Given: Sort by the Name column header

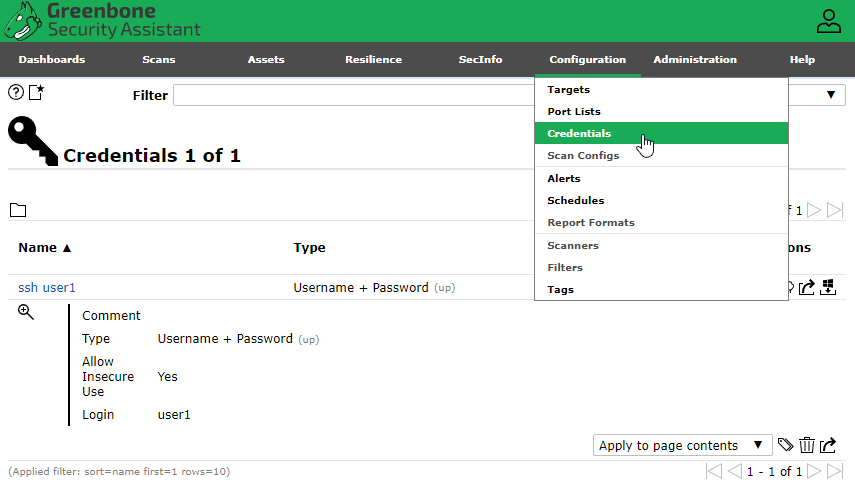Looking at the screenshot, I should pyautogui.click(x=45, y=248).
